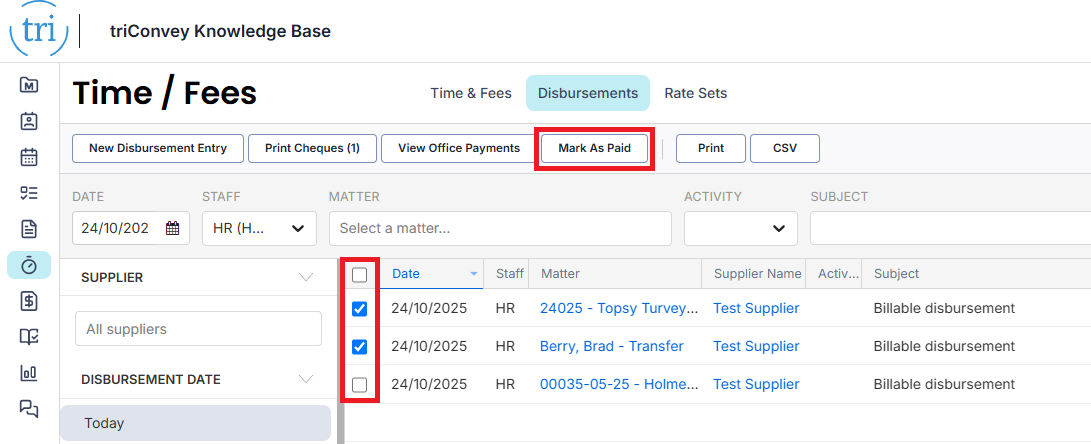This screenshot has width=1091, height=444.
Task: Open the Documents icon in sidebar
Action: coord(29,228)
